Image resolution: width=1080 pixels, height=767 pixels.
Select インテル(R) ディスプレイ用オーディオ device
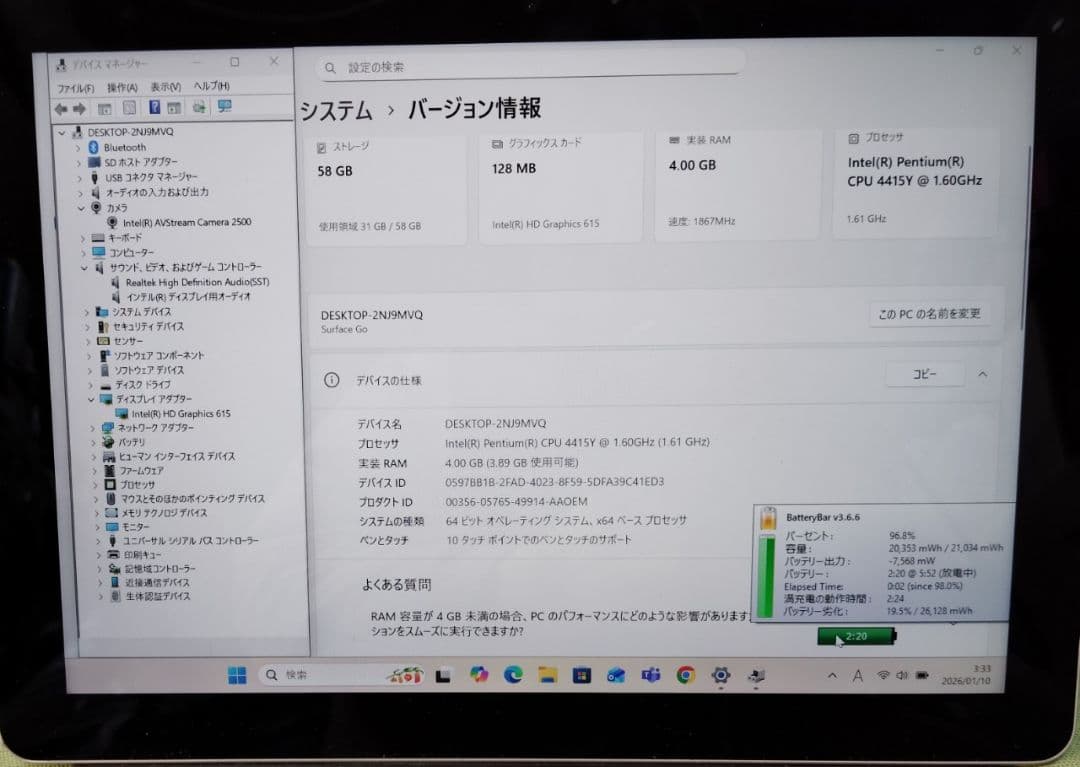pyautogui.click(x=188, y=297)
